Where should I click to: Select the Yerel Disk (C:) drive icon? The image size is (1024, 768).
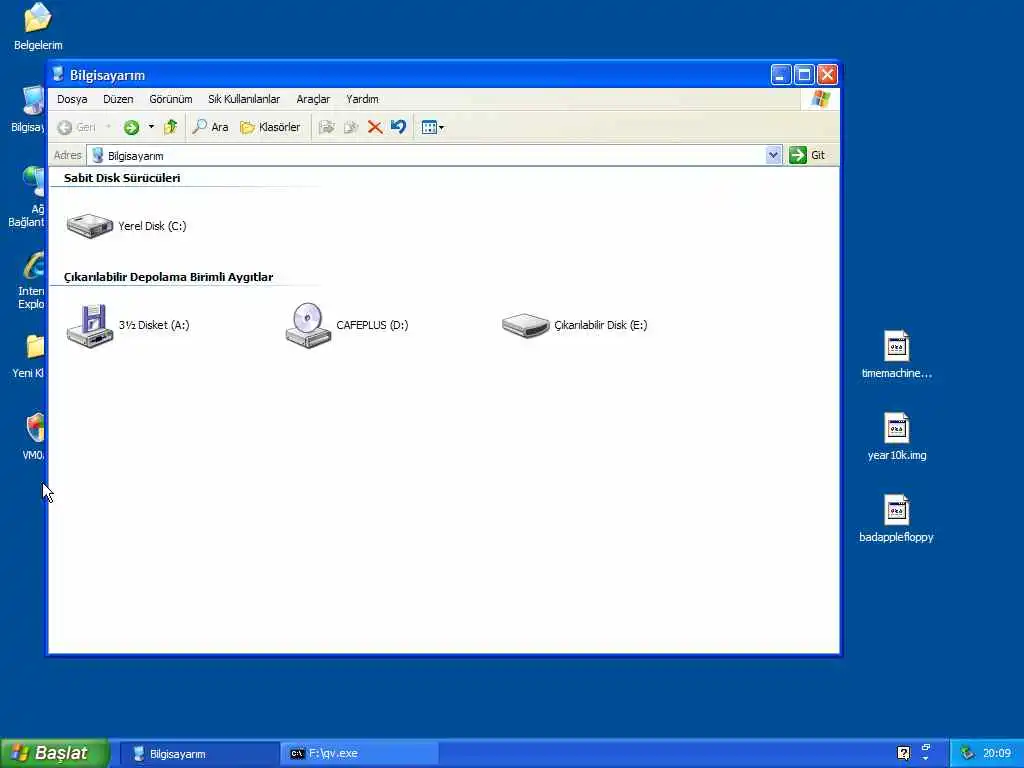[x=89, y=226]
